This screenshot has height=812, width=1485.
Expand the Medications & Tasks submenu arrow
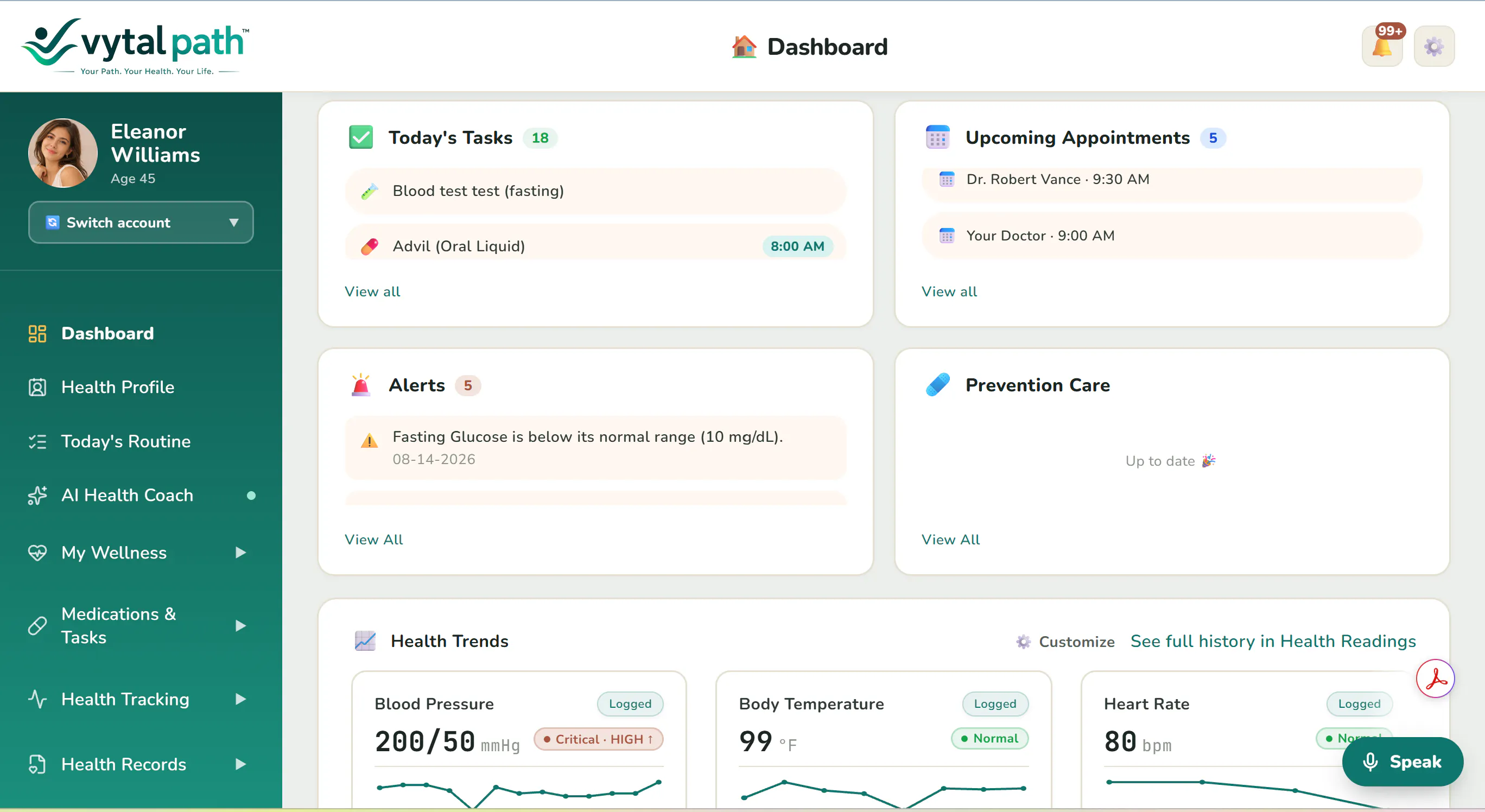[x=240, y=625]
